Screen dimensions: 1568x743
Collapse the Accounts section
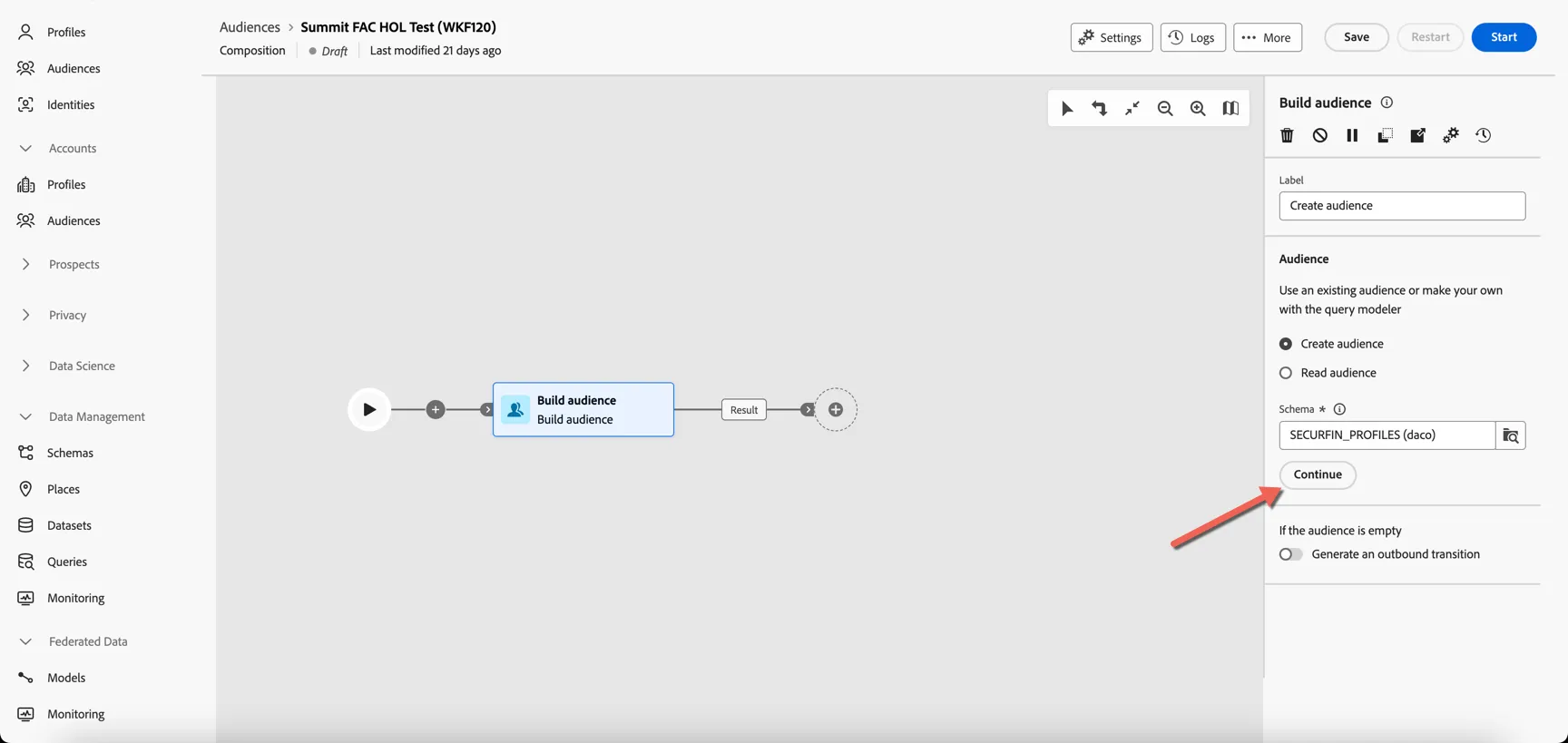[25, 148]
